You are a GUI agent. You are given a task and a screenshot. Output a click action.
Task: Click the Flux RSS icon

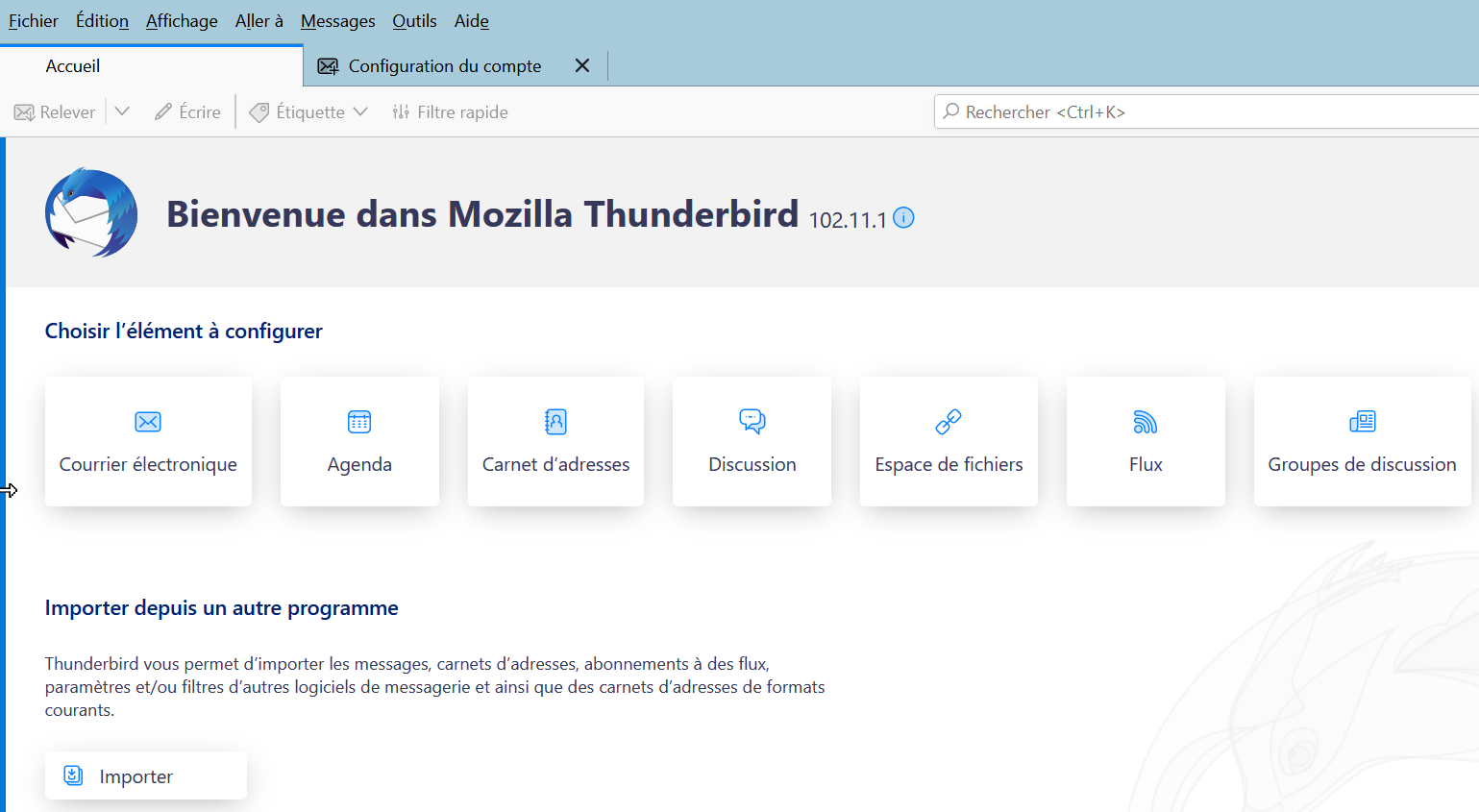[x=1146, y=422]
